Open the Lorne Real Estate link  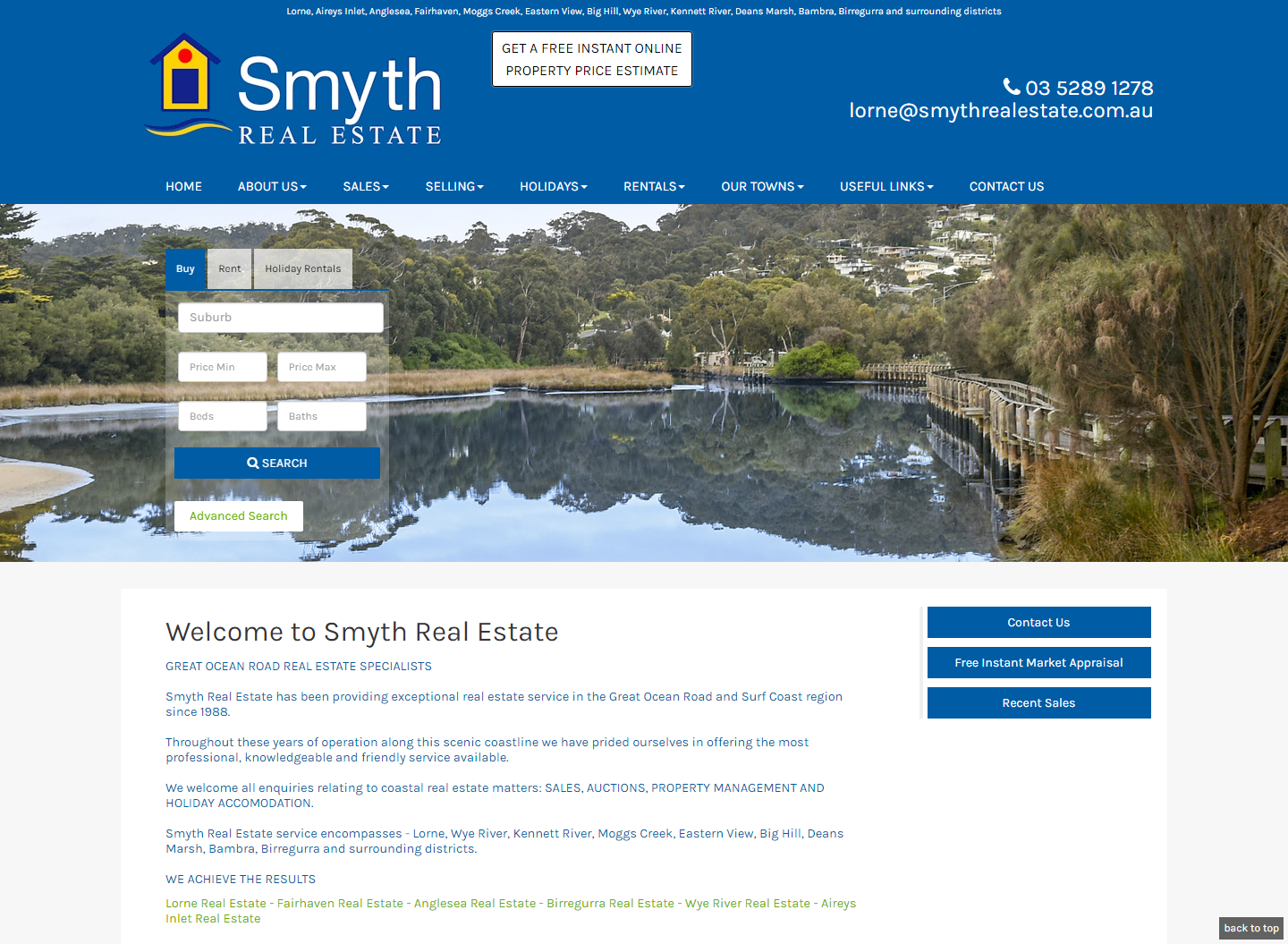click(216, 904)
